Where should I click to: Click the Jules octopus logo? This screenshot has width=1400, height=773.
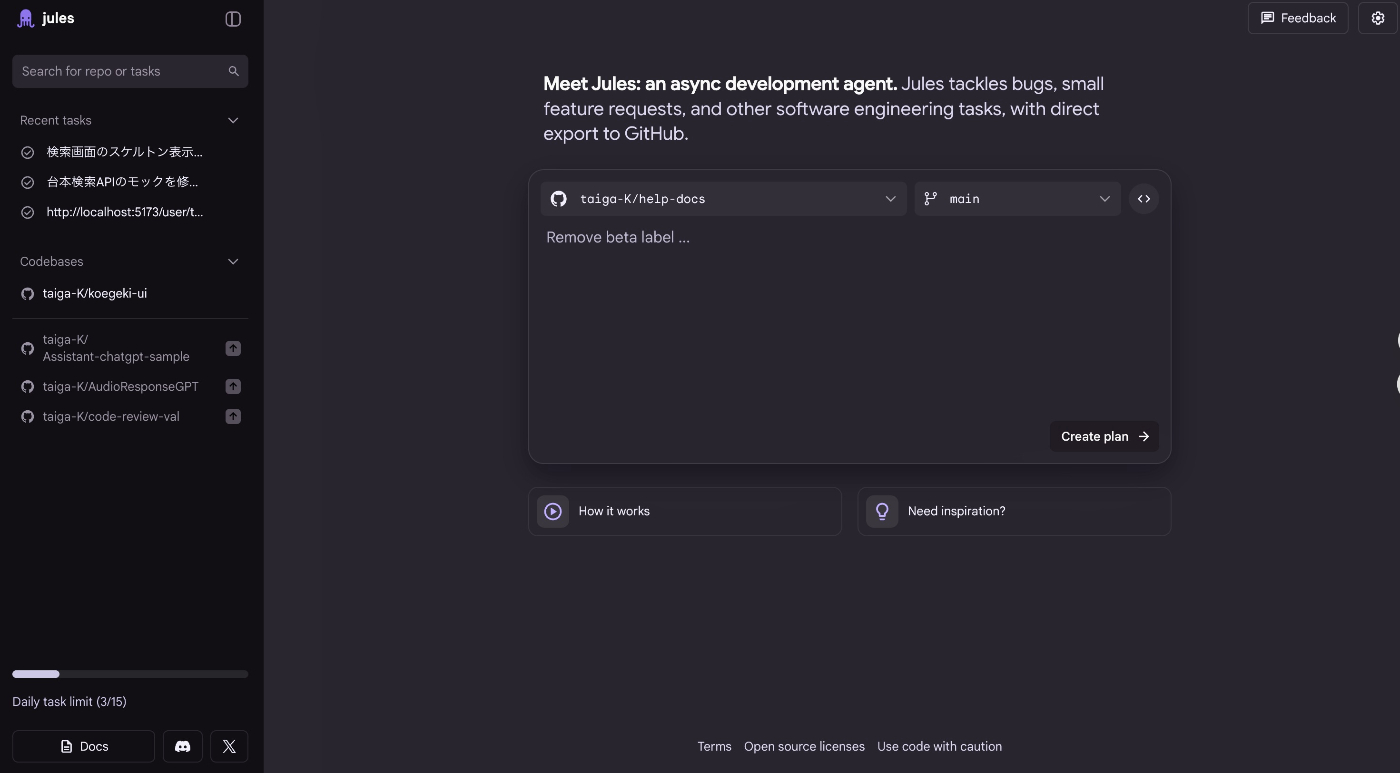click(x=26, y=19)
